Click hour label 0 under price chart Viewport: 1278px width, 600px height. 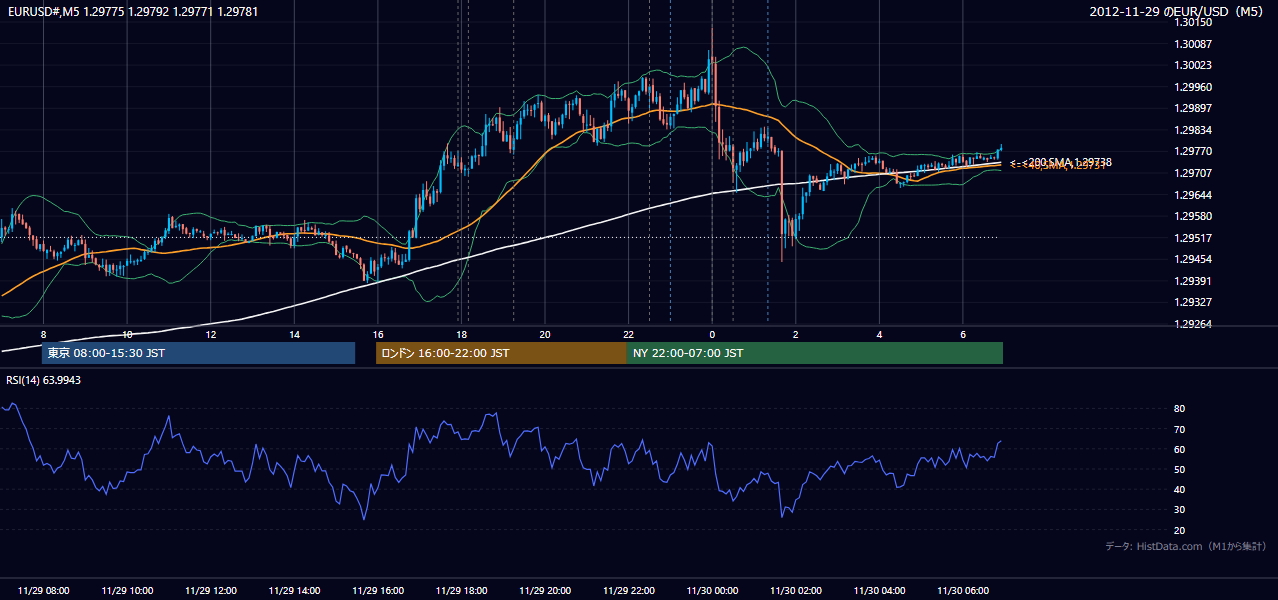(712, 334)
